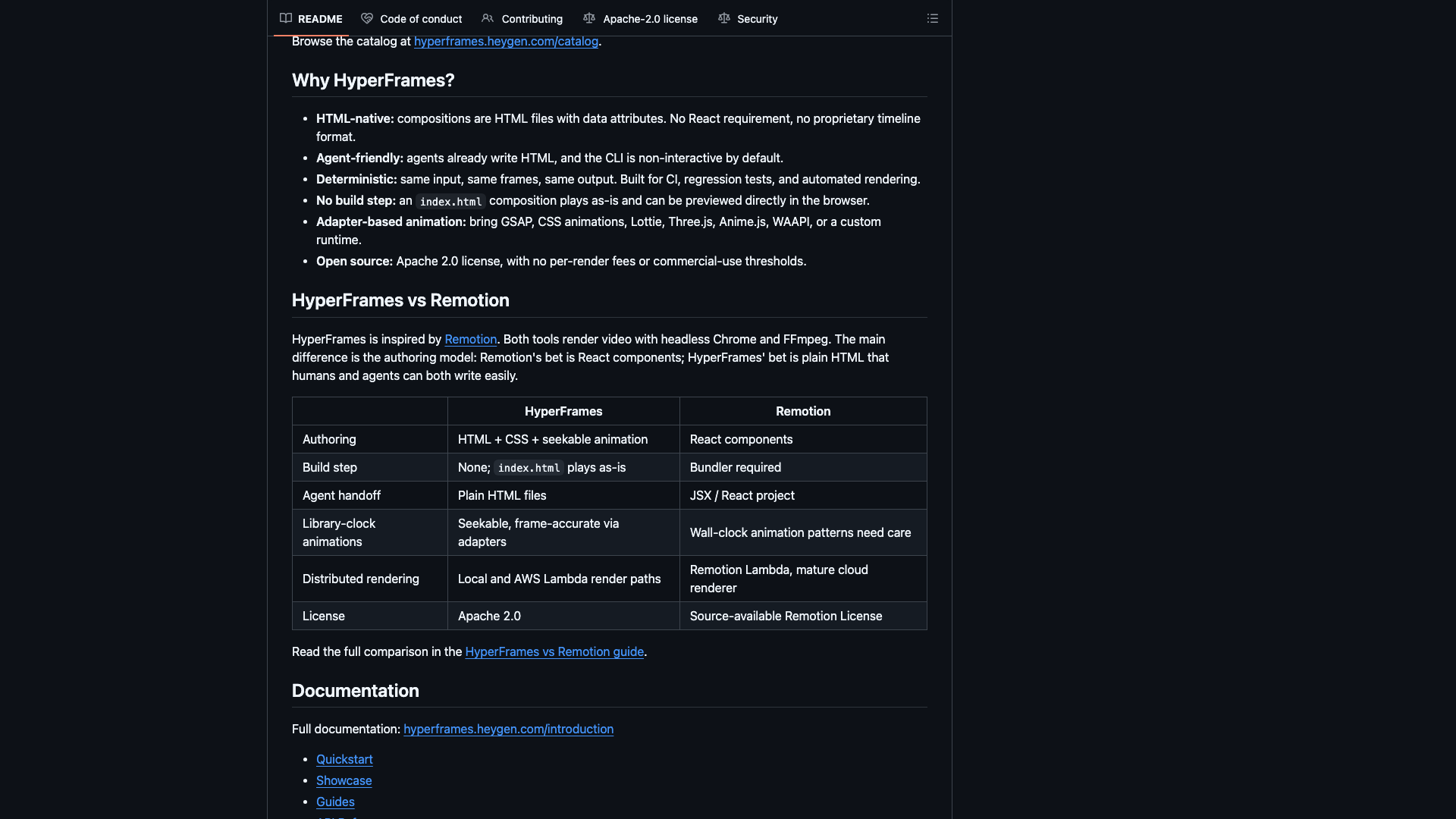Switch to the README tab
This screenshot has height=819, width=1456.
(x=311, y=18)
